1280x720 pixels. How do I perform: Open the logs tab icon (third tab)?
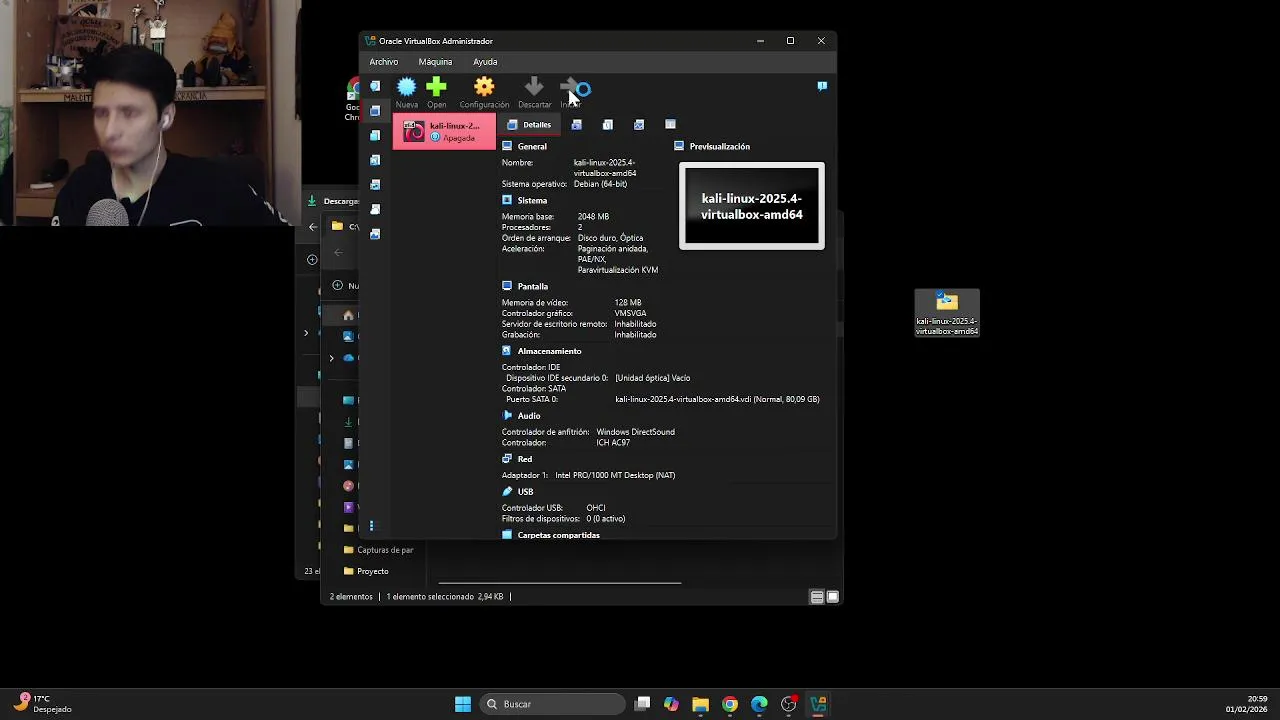[607, 125]
